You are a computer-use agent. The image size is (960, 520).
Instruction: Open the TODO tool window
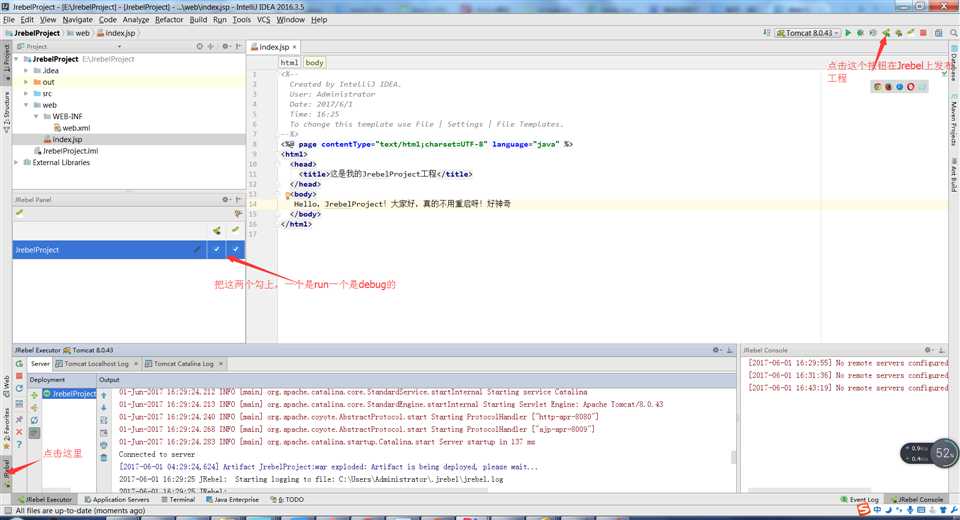pos(287,500)
